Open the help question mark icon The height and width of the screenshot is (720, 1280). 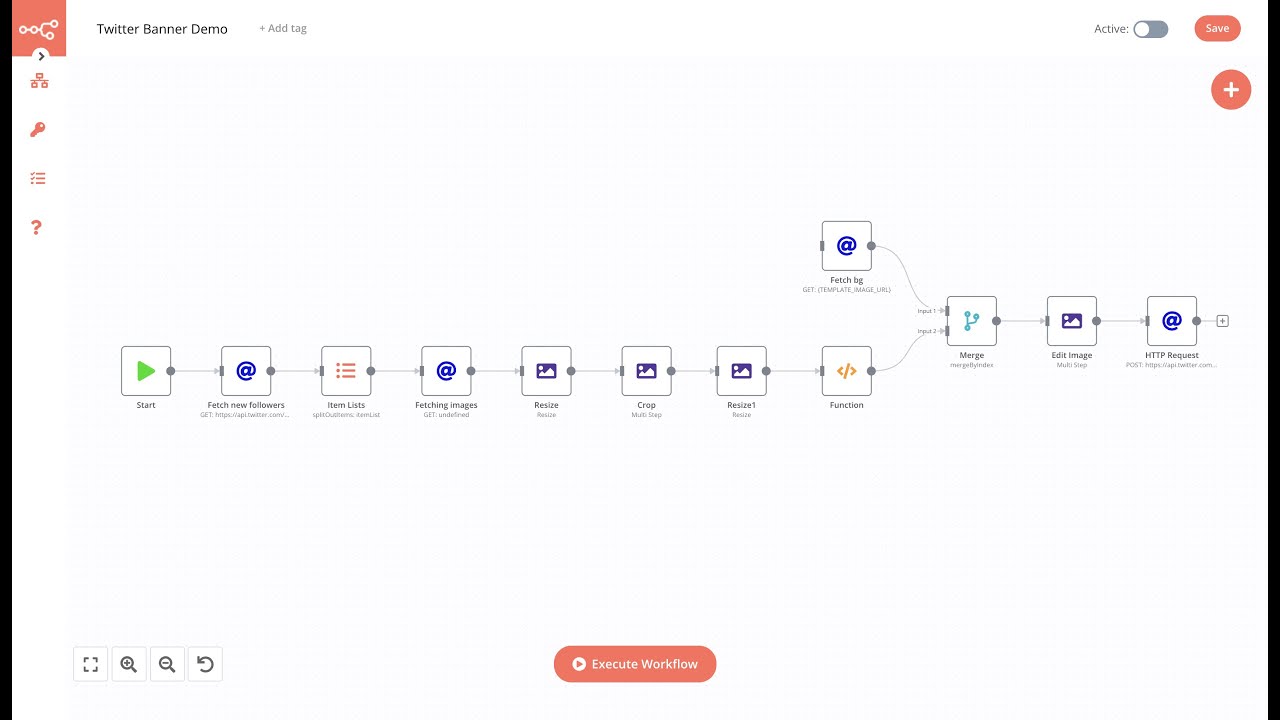click(37, 227)
